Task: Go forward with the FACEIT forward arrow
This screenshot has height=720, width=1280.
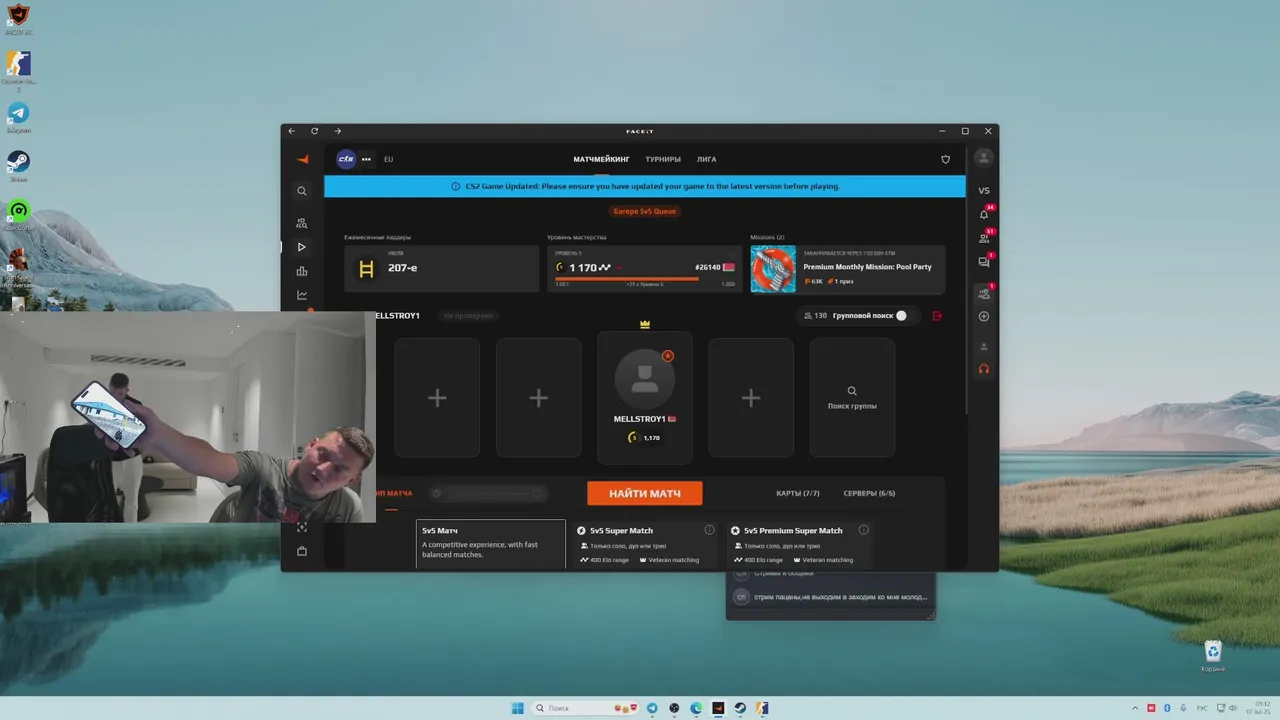Action: pyautogui.click(x=337, y=131)
